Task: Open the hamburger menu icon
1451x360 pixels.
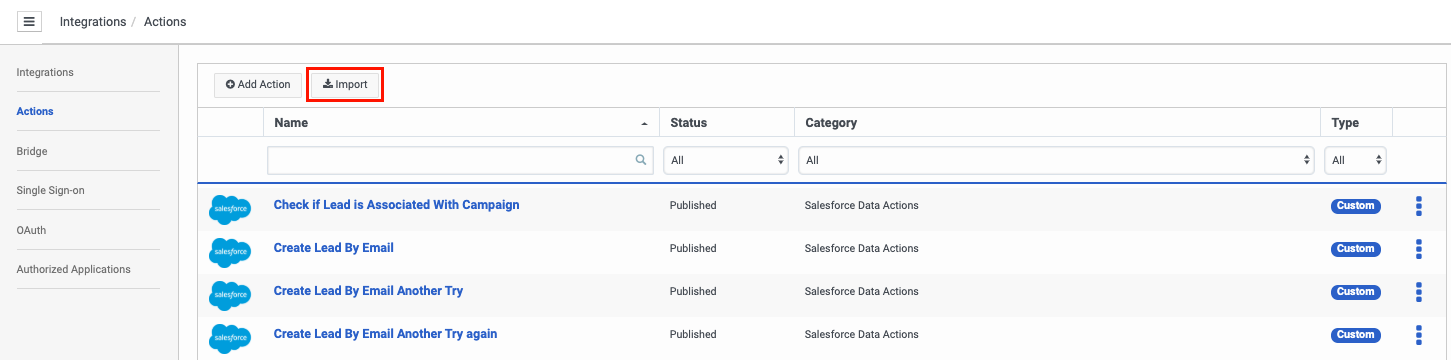Action: 29,21
